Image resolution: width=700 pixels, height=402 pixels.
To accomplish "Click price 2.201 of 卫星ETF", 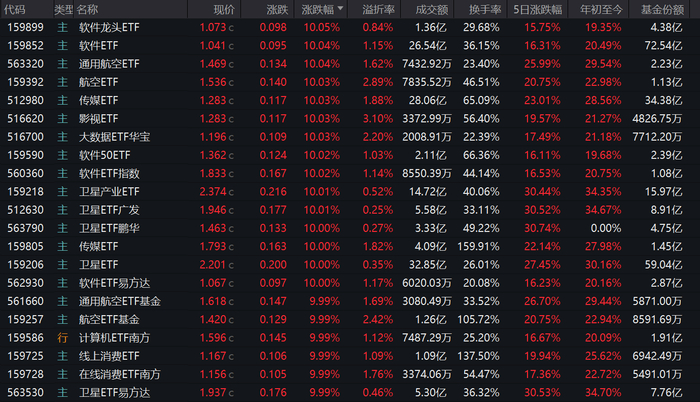I will click(213, 265).
